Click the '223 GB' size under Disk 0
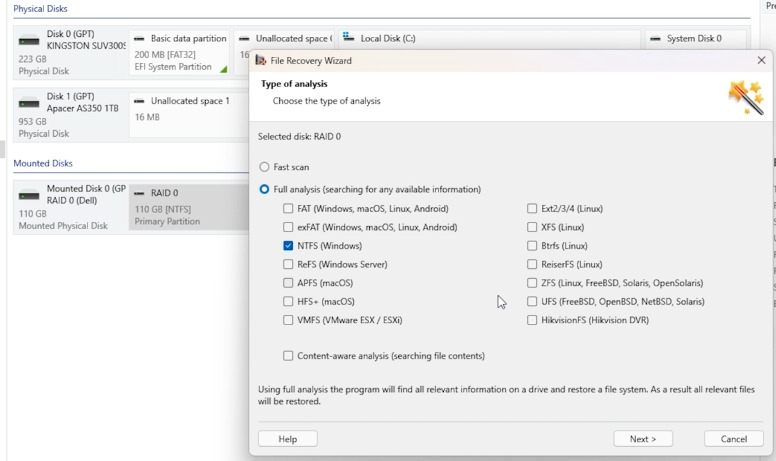This screenshot has height=461, width=776. [33, 59]
